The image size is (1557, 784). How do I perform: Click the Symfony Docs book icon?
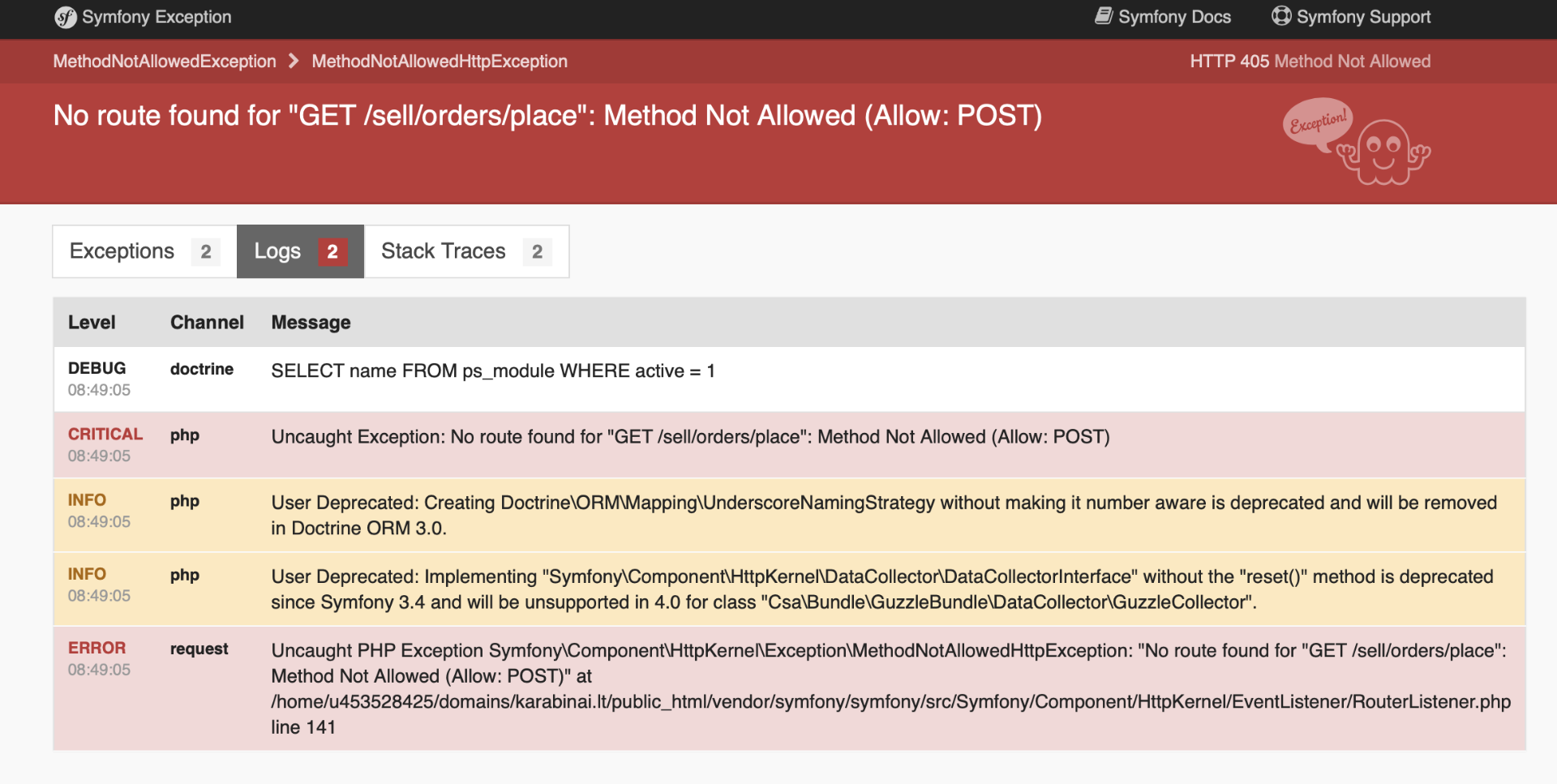1104,16
